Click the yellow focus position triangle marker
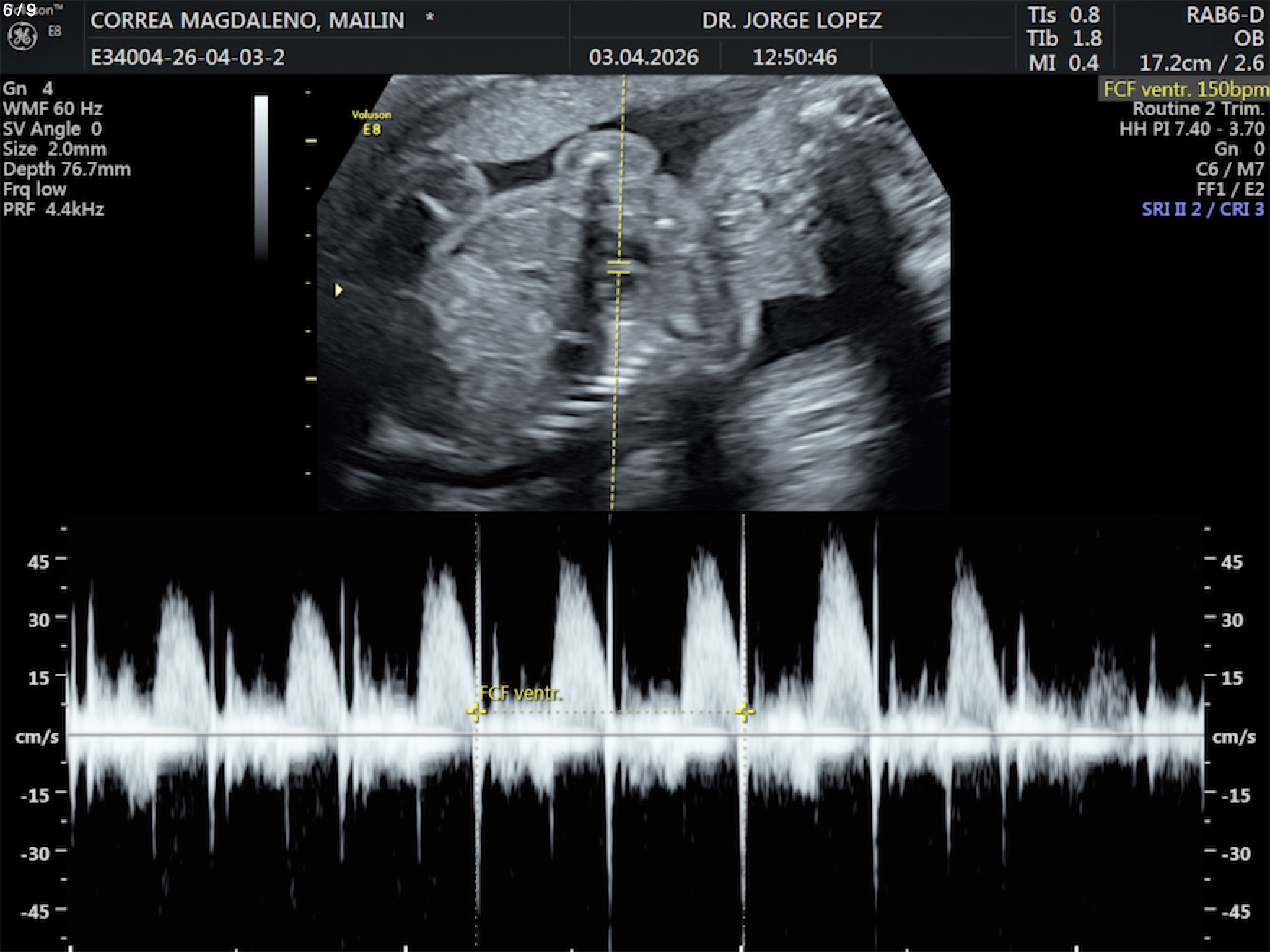 pos(338,290)
